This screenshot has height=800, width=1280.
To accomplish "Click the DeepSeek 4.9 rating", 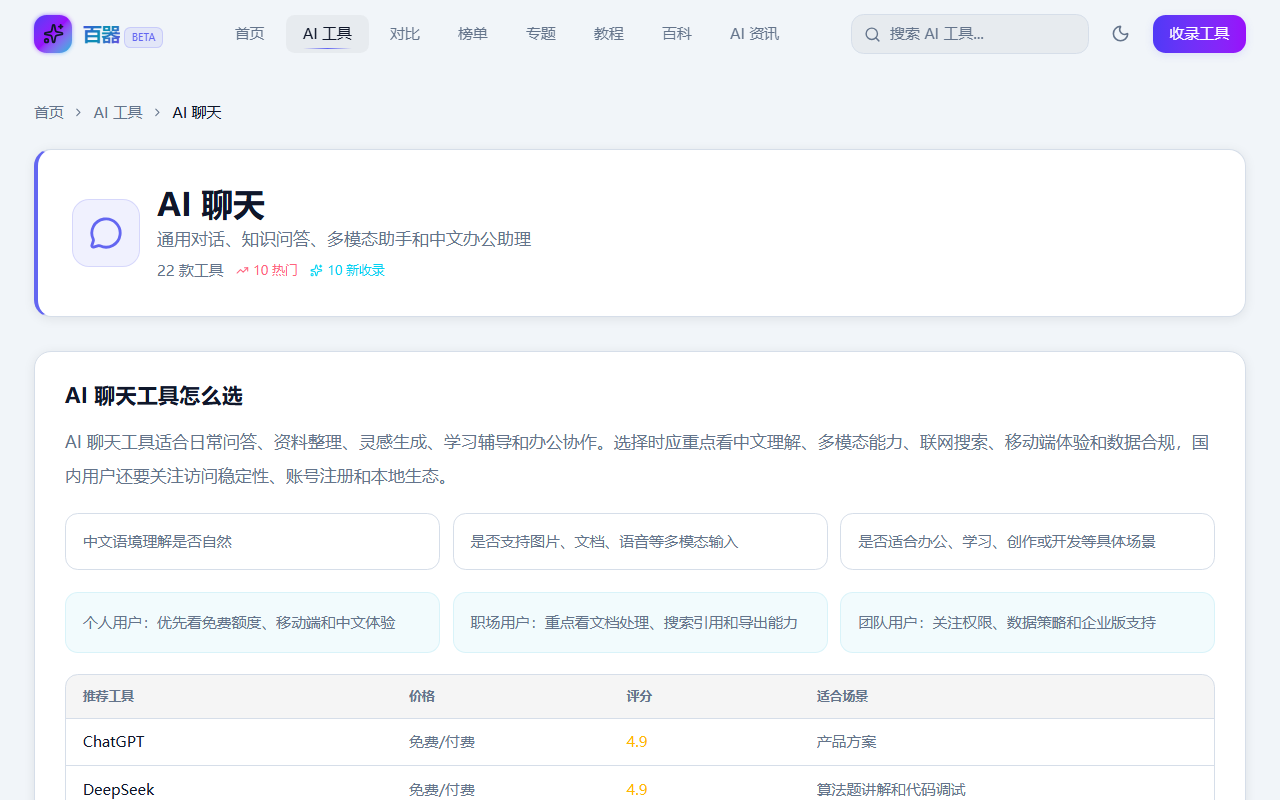I will (x=637, y=790).
